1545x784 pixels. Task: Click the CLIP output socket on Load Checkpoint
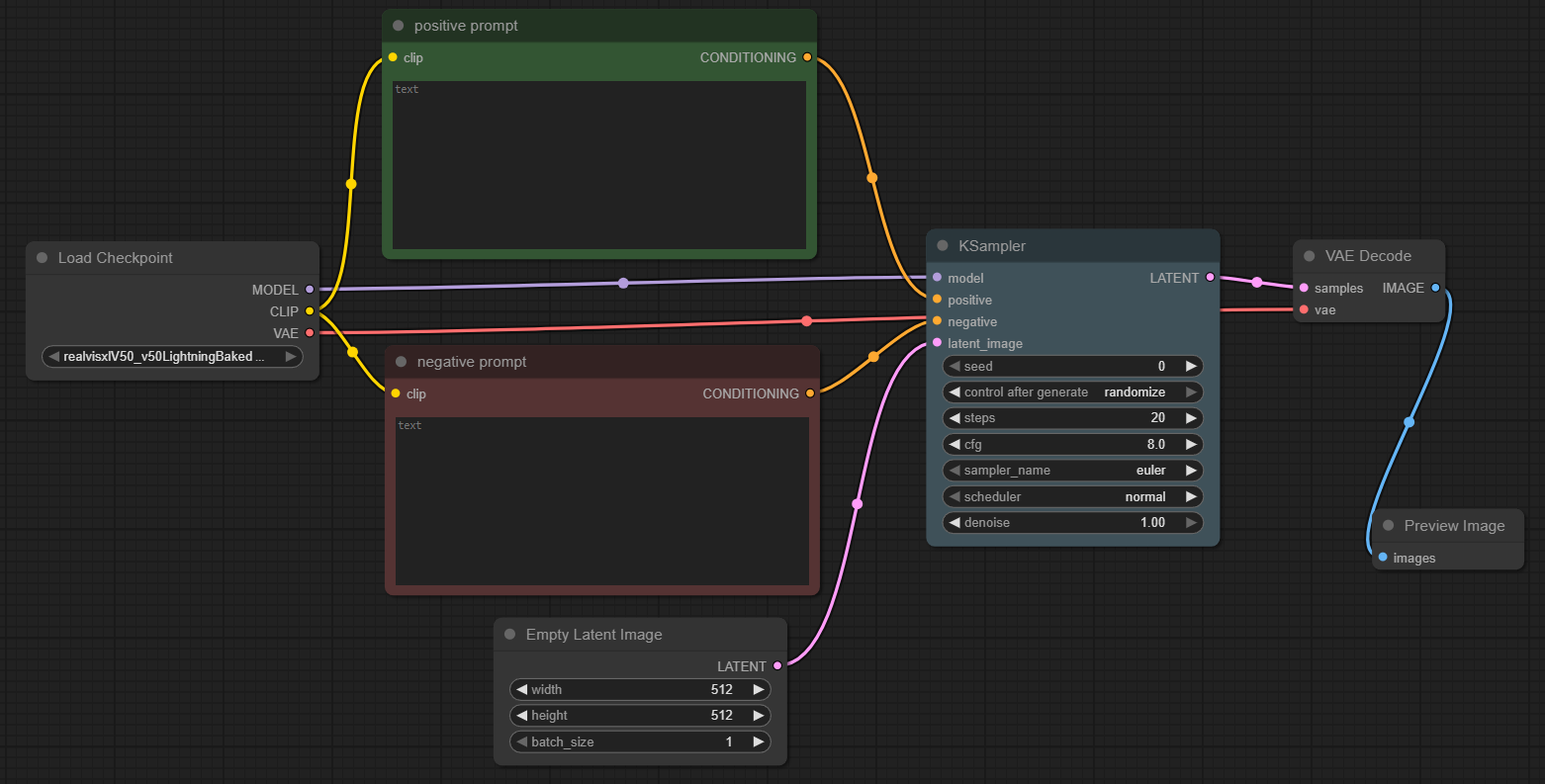tap(310, 311)
